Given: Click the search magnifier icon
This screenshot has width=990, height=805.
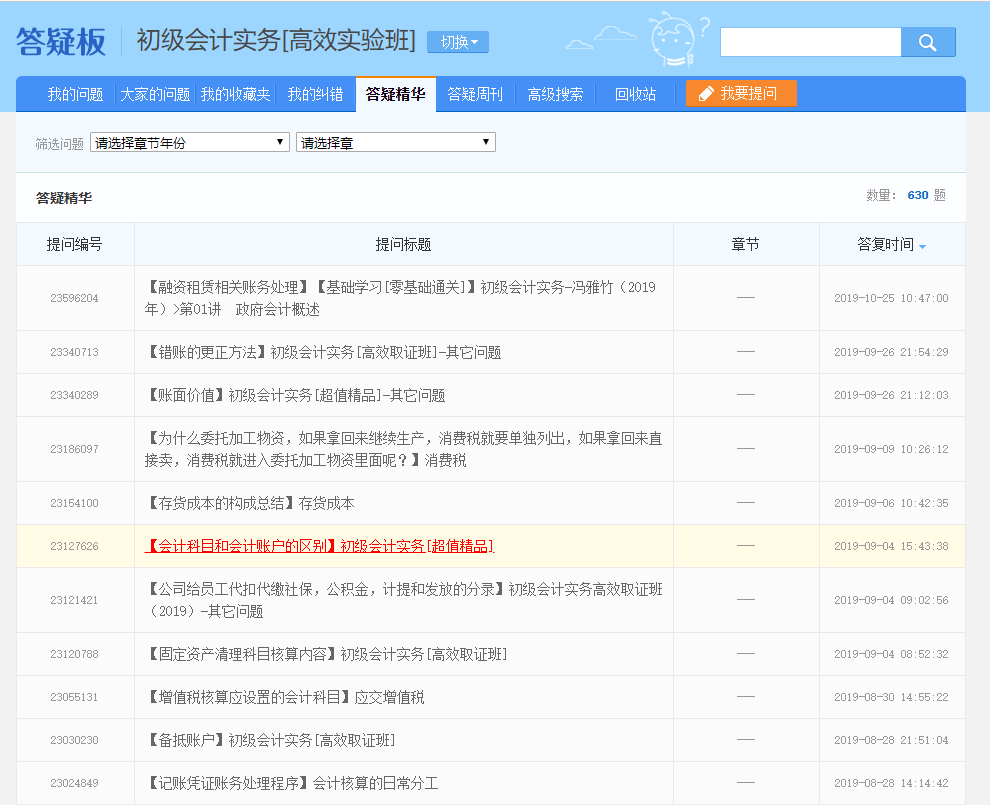Looking at the screenshot, I should tap(928, 41).
